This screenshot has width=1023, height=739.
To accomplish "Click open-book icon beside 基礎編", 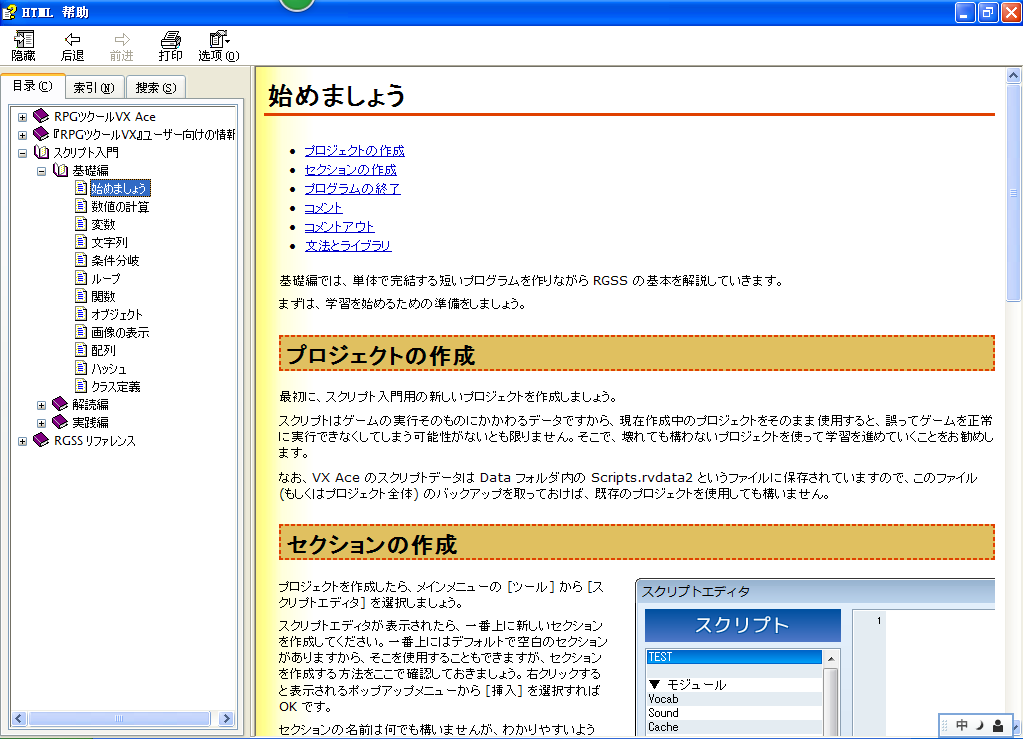I will (60, 170).
